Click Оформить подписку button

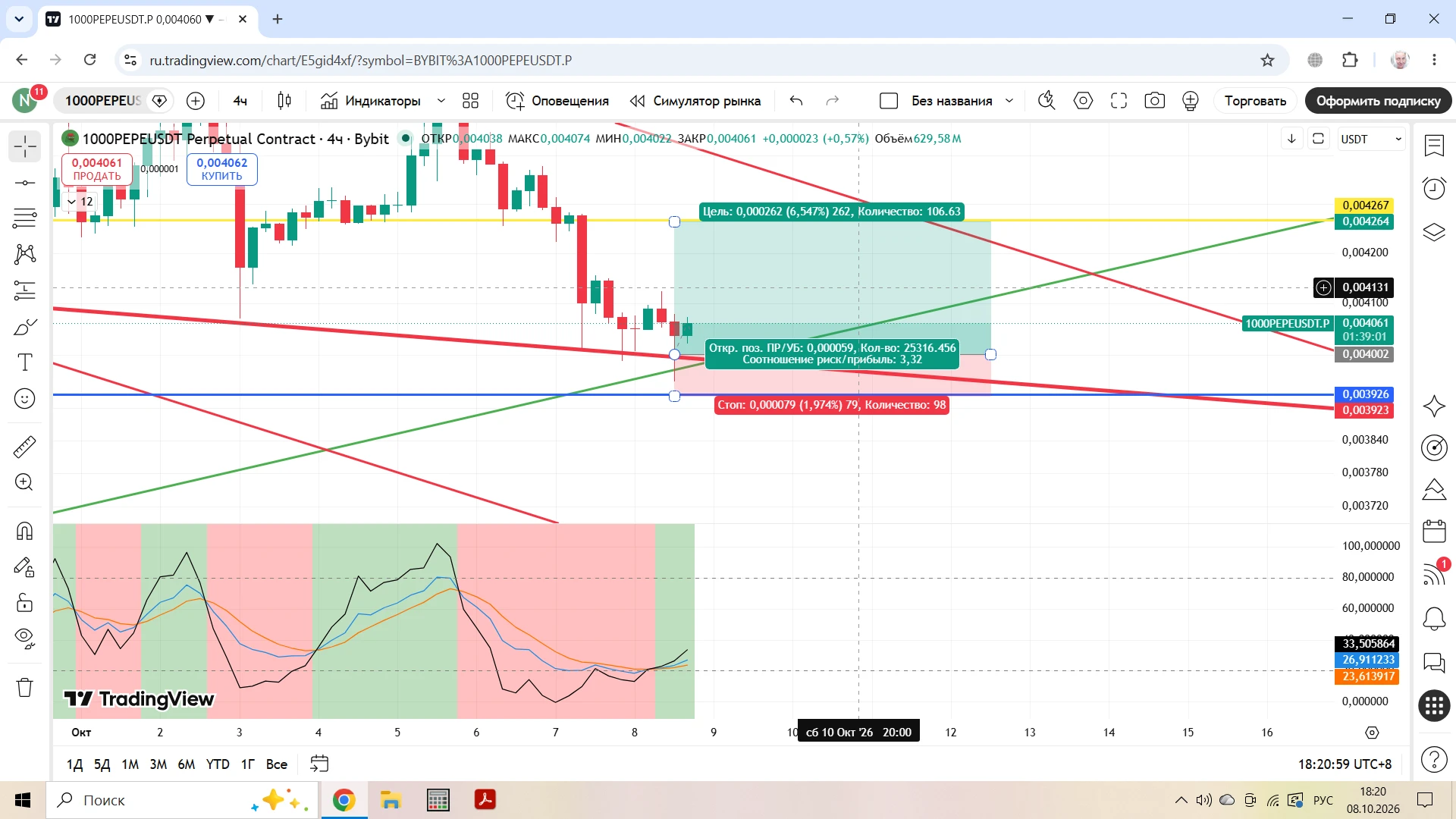click(1378, 101)
